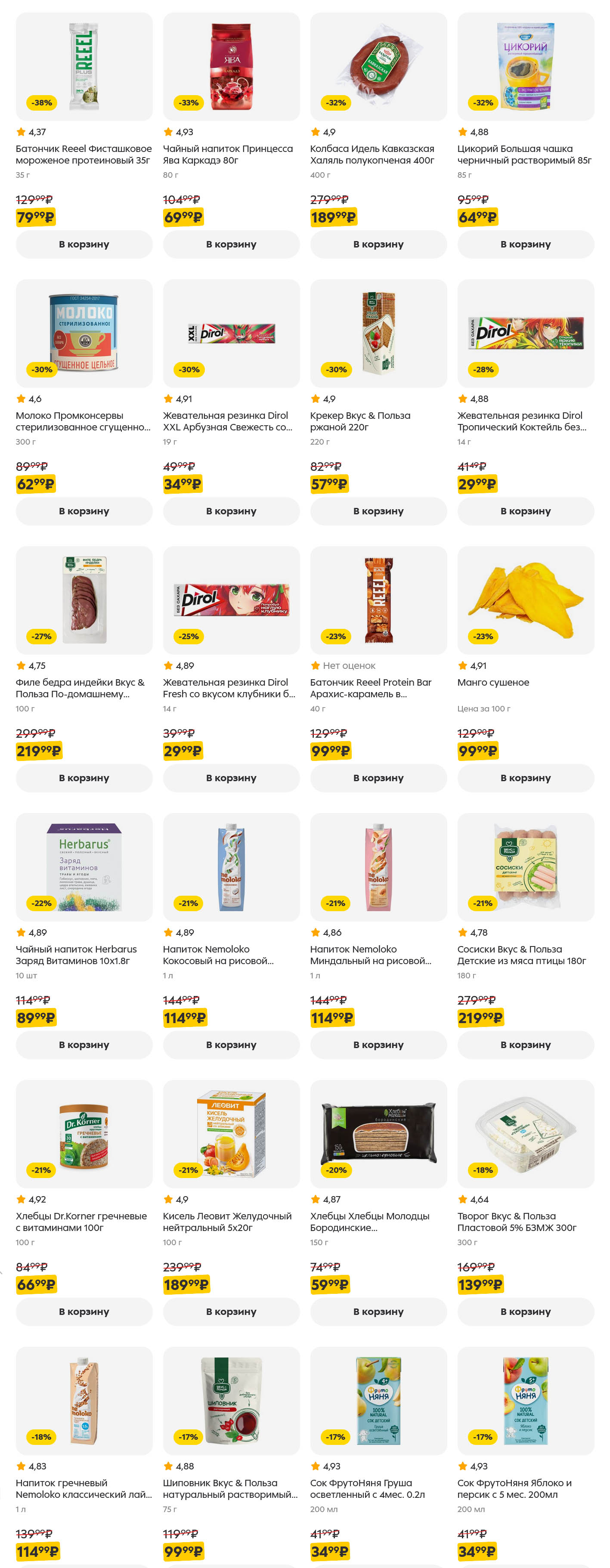Click -30% badge on Молоко Промконсервы
The width and height of the screenshot is (610, 1568).
click(42, 369)
